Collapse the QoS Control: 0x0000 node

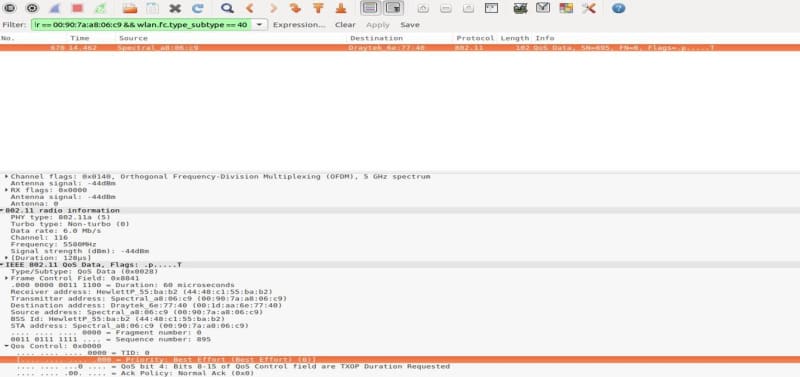point(7,346)
